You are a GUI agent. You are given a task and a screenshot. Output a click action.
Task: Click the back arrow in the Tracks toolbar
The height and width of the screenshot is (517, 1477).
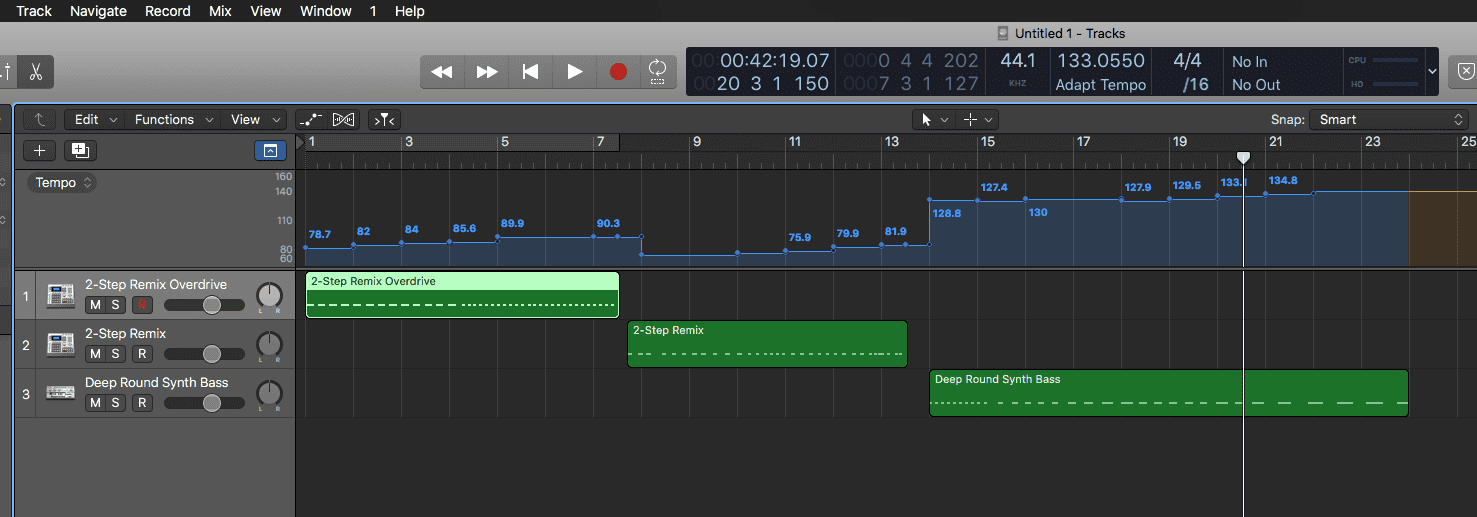tap(39, 119)
